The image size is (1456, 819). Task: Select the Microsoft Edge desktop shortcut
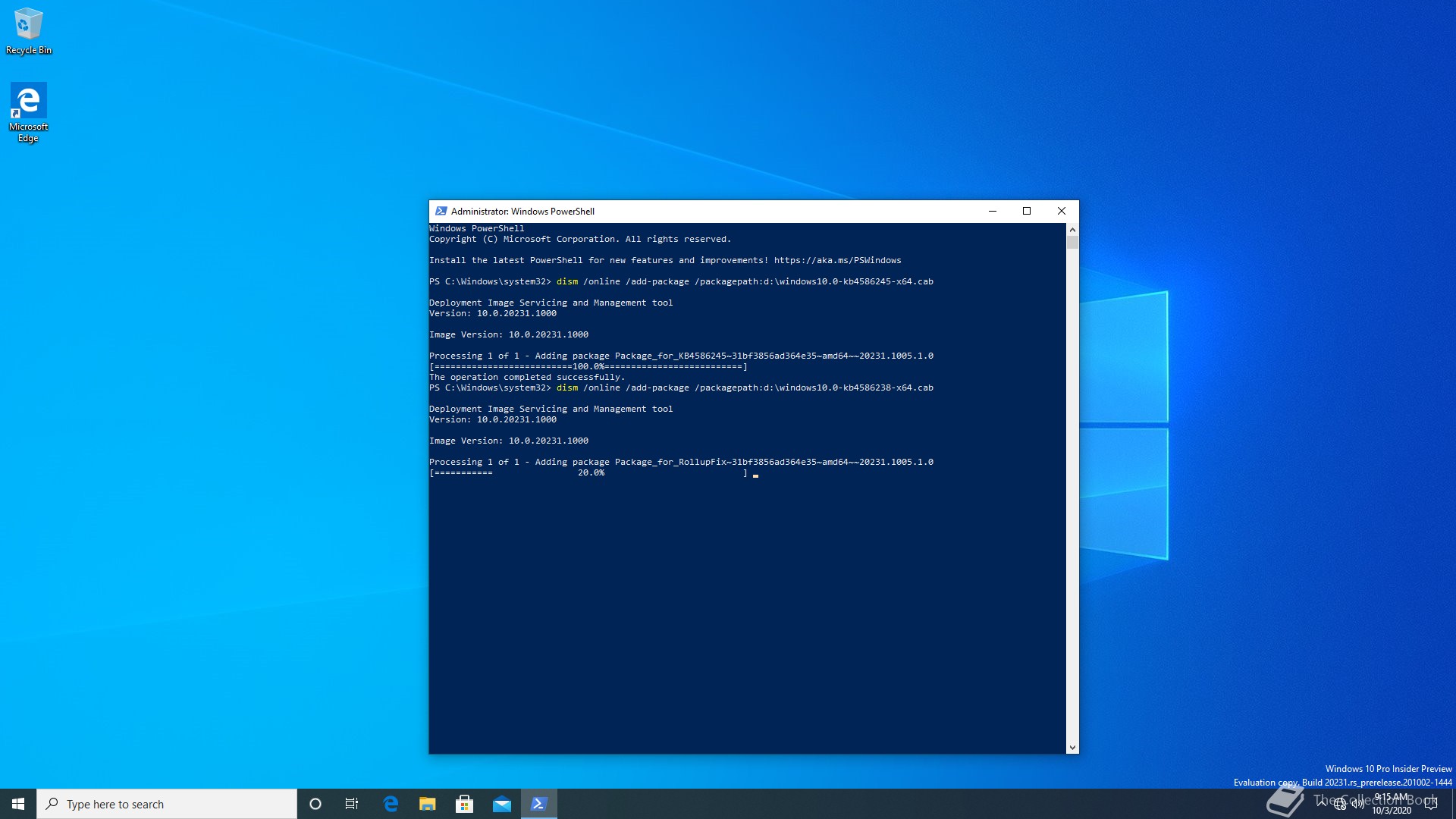(28, 112)
